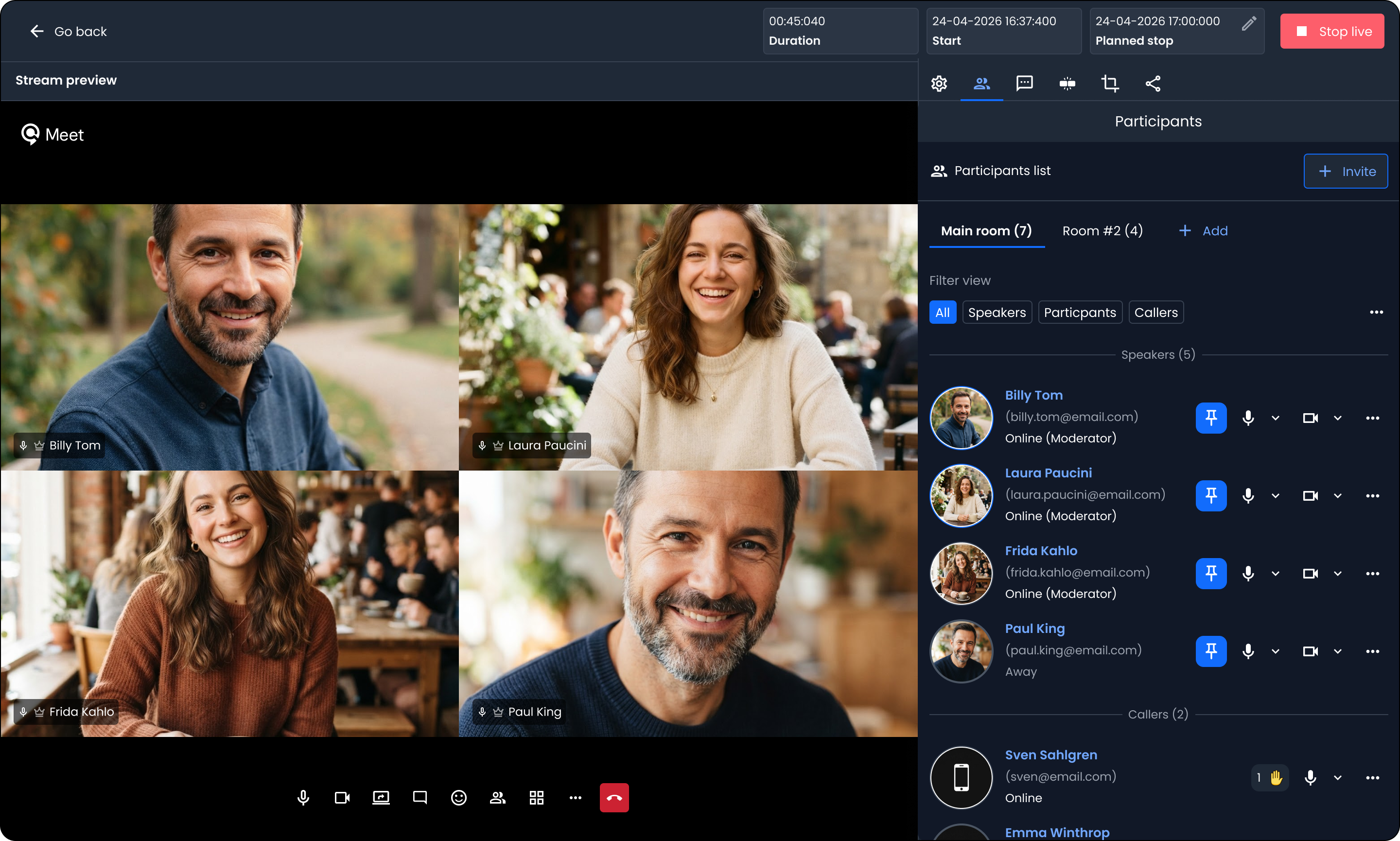
Task: Open the crop panel icon
Action: (1110, 83)
